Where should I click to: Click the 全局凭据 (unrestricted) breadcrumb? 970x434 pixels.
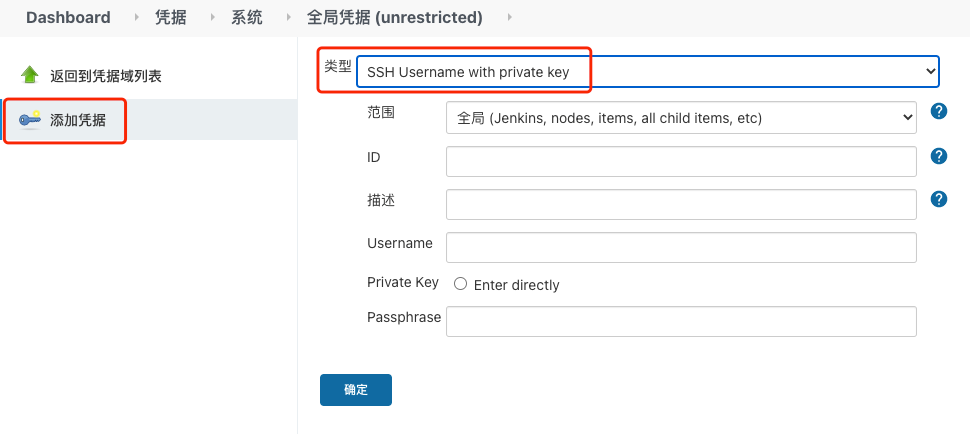(x=394, y=17)
